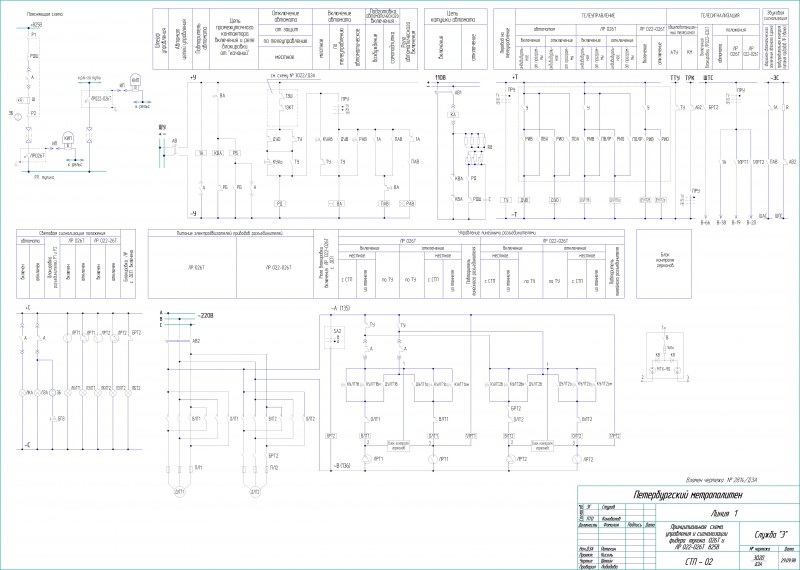Click the "ДЛТ2" motor symbol

pyautogui.click(x=256, y=492)
